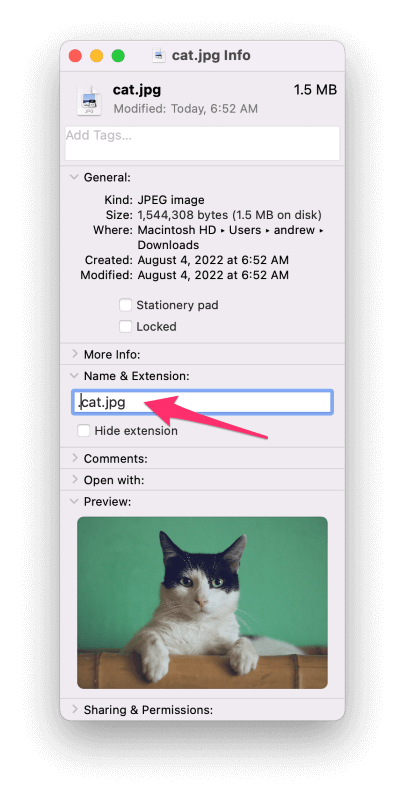Screen dimensions: 405x800
Task: Click the red close window button
Action: 75,56
